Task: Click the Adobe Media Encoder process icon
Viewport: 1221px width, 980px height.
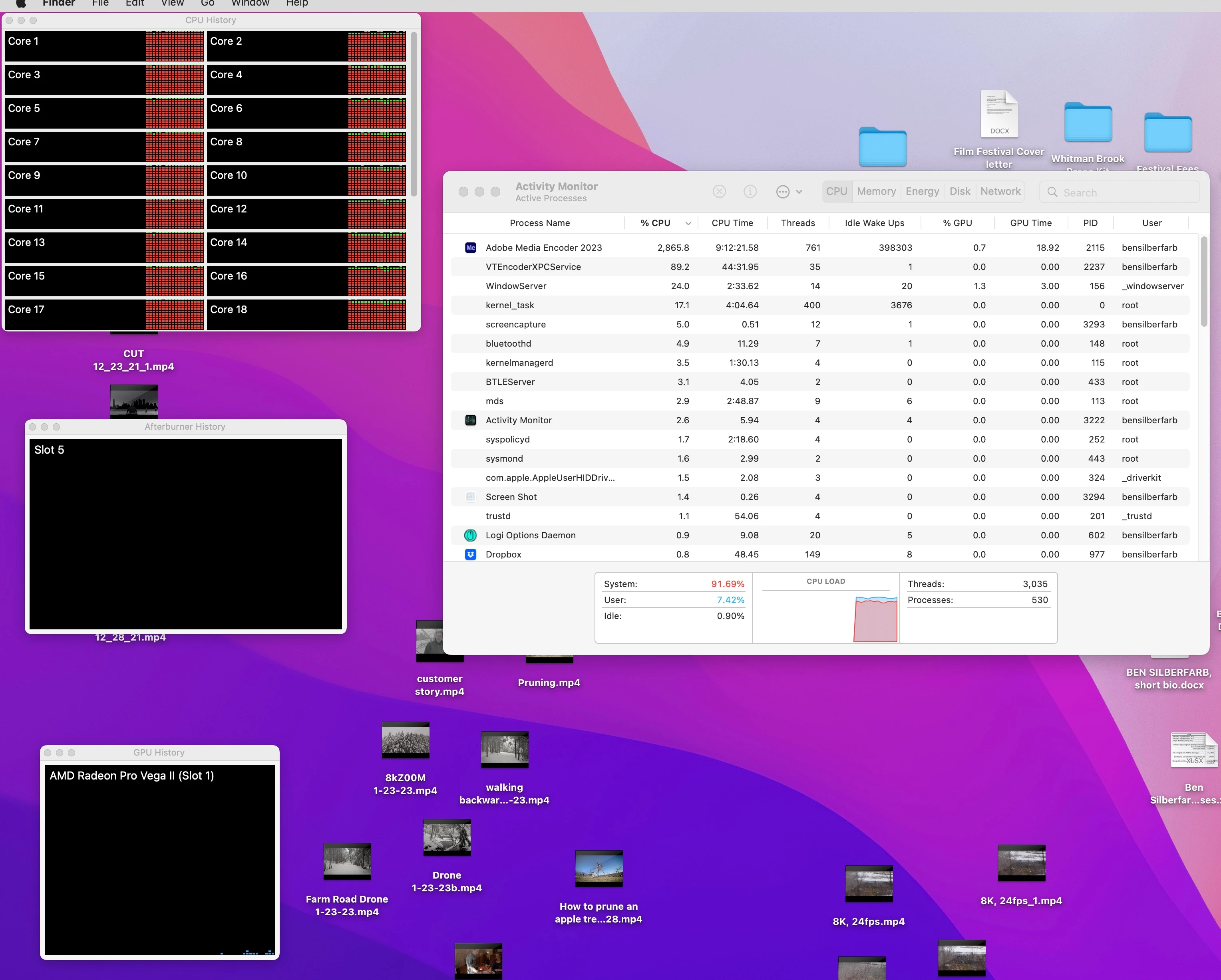Action: [x=471, y=248]
